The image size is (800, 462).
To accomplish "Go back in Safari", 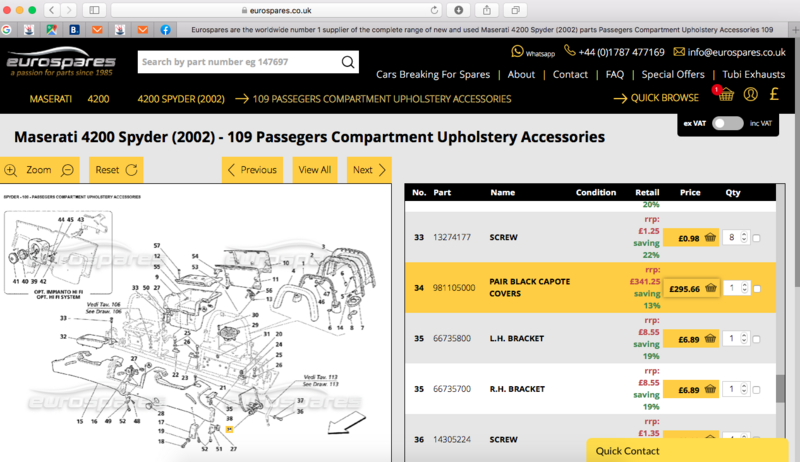I will pos(52,10).
